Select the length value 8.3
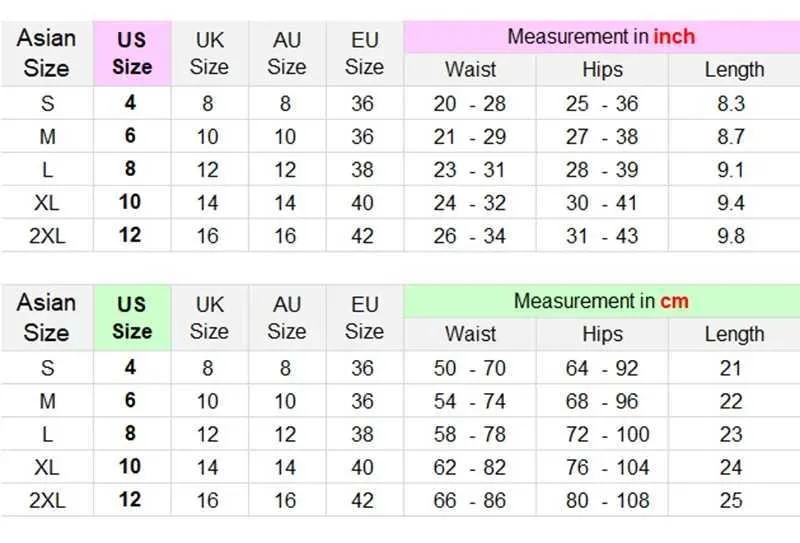Viewport: 800px width, 543px height. click(731, 104)
